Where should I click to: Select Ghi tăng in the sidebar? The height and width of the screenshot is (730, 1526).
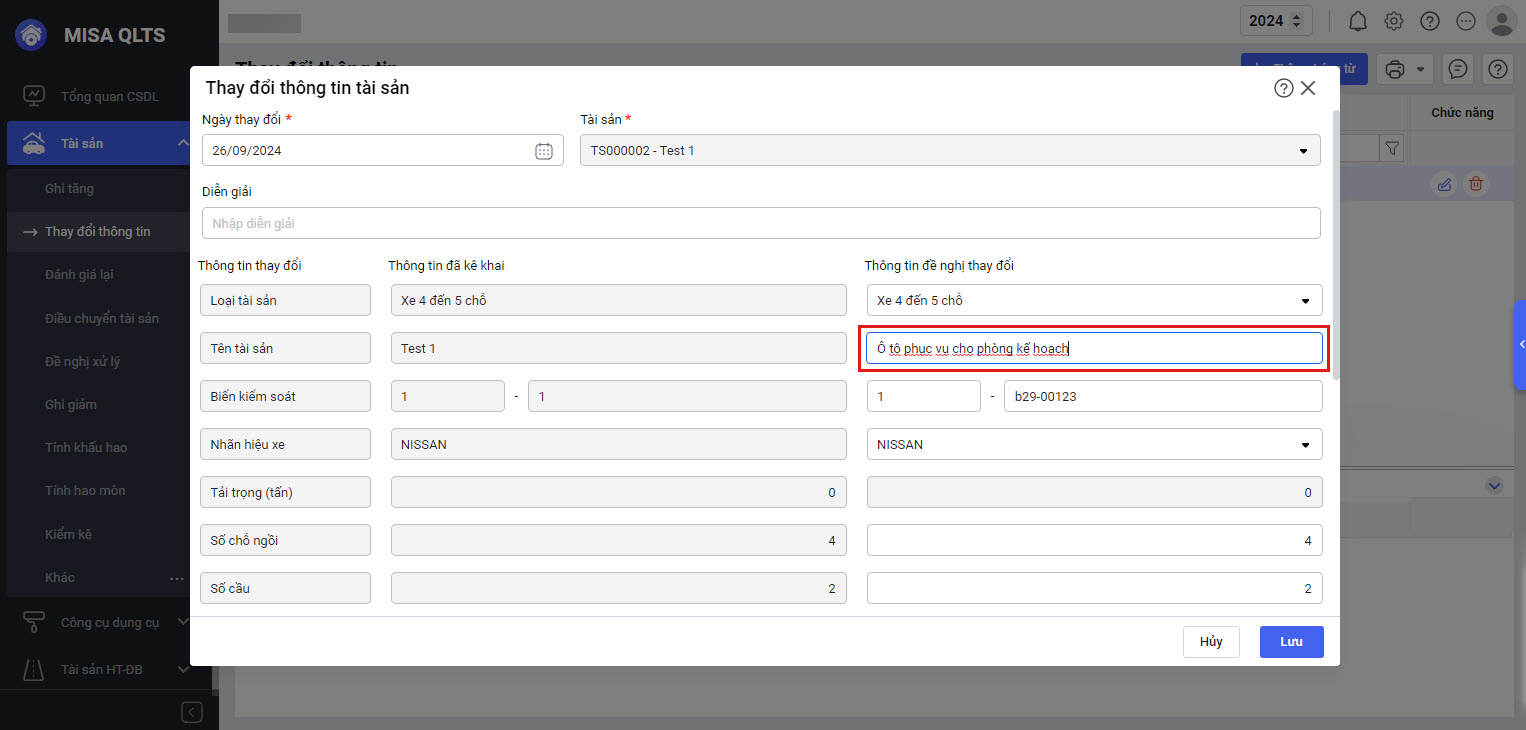coord(69,188)
